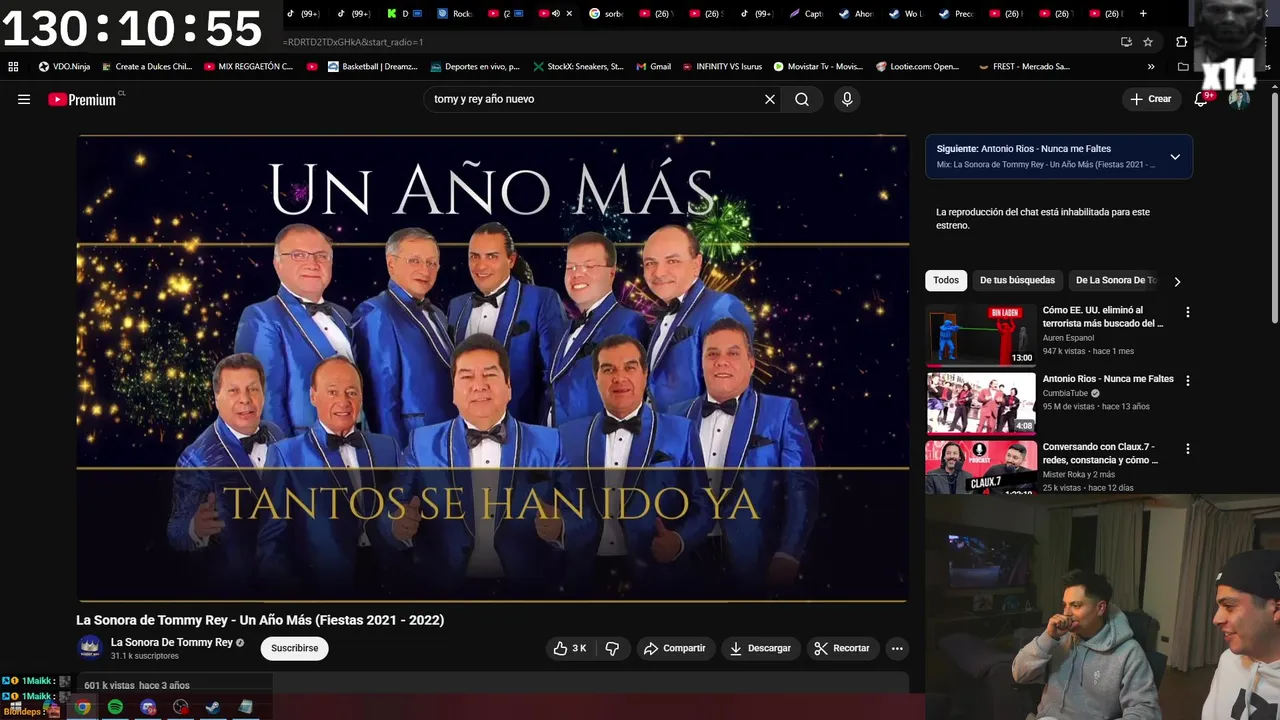Viewport: 1280px width, 720px height.
Task: Switch to the Rock browser tab
Action: (457, 14)
